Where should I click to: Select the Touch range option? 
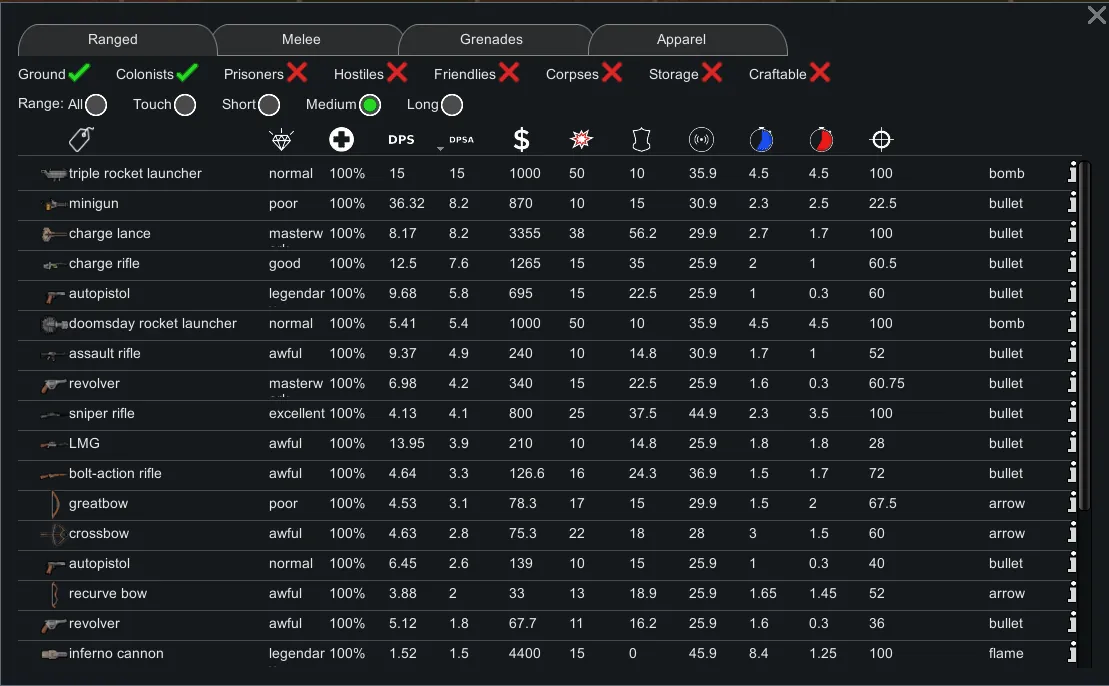(185, 105)
